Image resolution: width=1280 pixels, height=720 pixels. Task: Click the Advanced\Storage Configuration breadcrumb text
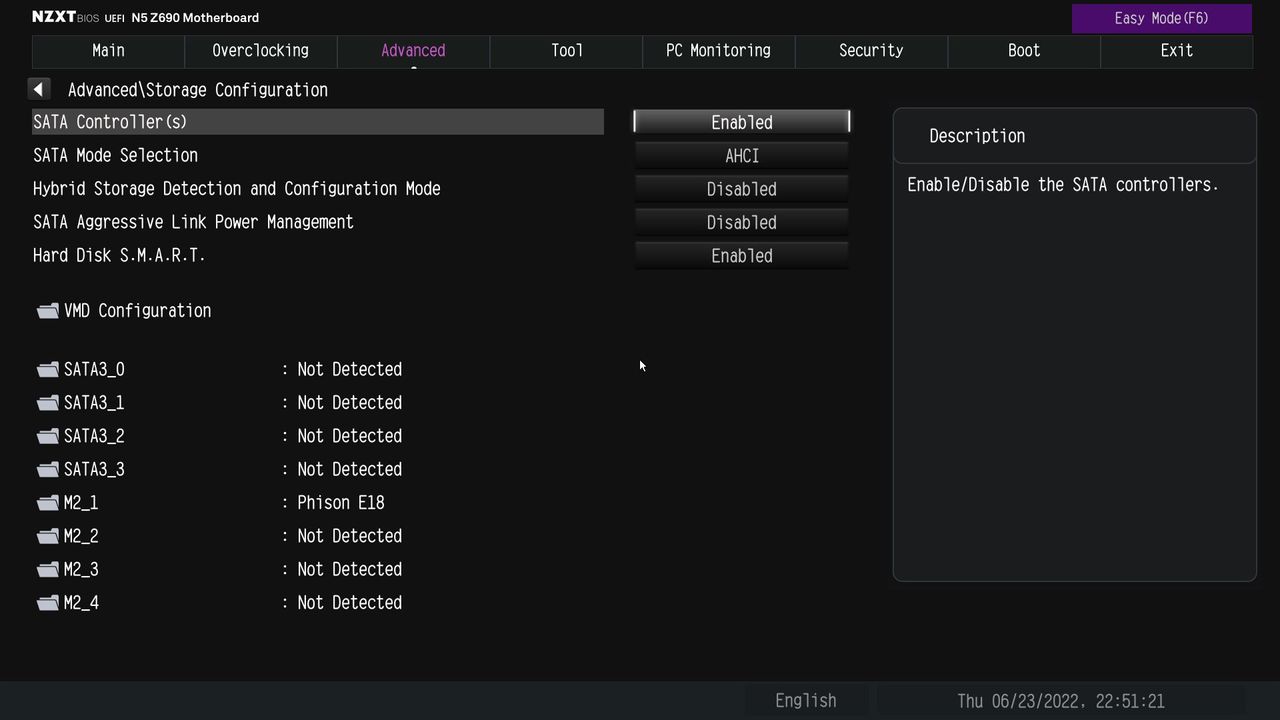[198, 90]
